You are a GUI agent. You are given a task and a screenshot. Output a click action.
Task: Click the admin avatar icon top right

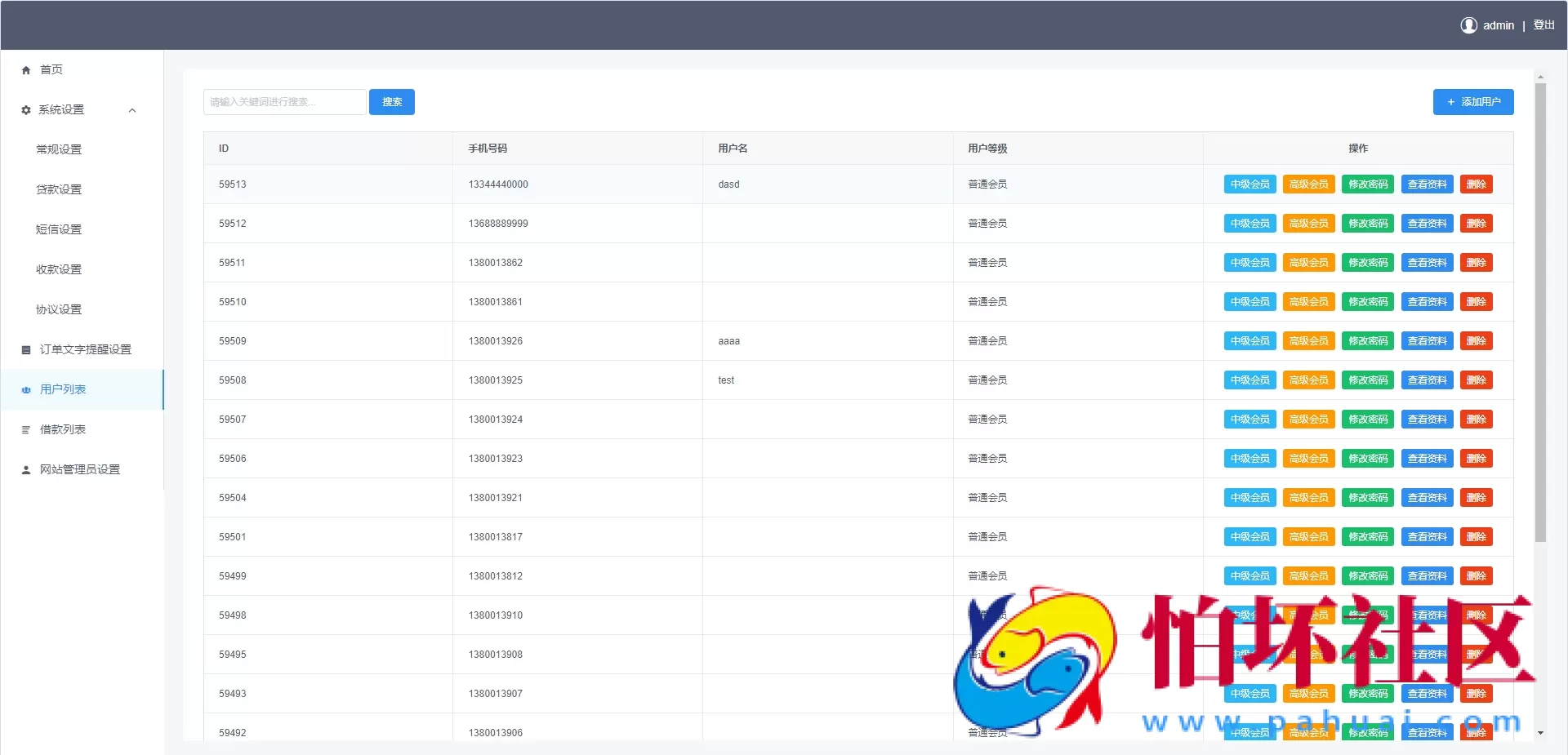pos(1468,24)
